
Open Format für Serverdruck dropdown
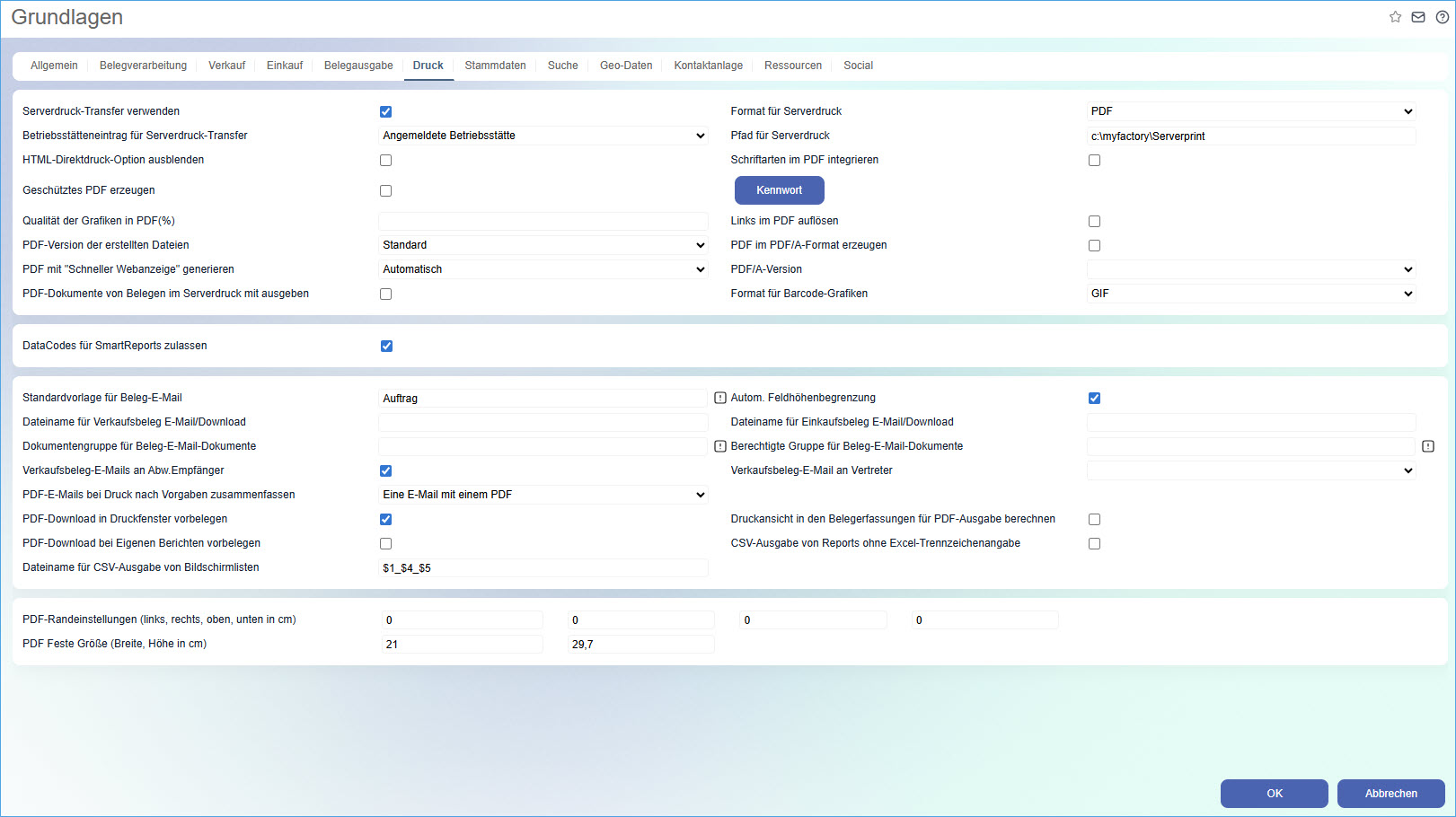(x=1250, y=111)
